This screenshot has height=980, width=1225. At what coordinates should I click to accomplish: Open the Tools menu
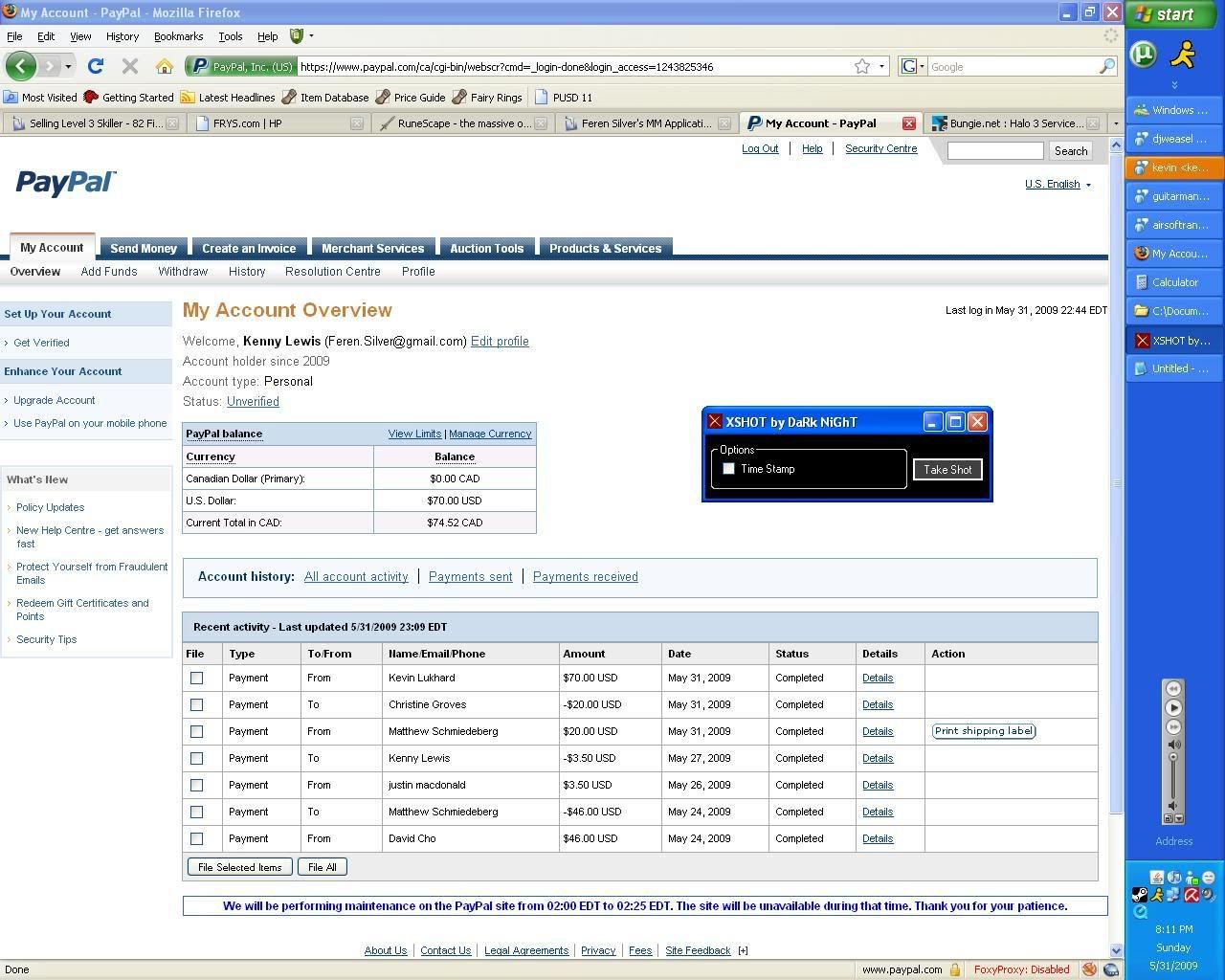click(x=230, y=36)
